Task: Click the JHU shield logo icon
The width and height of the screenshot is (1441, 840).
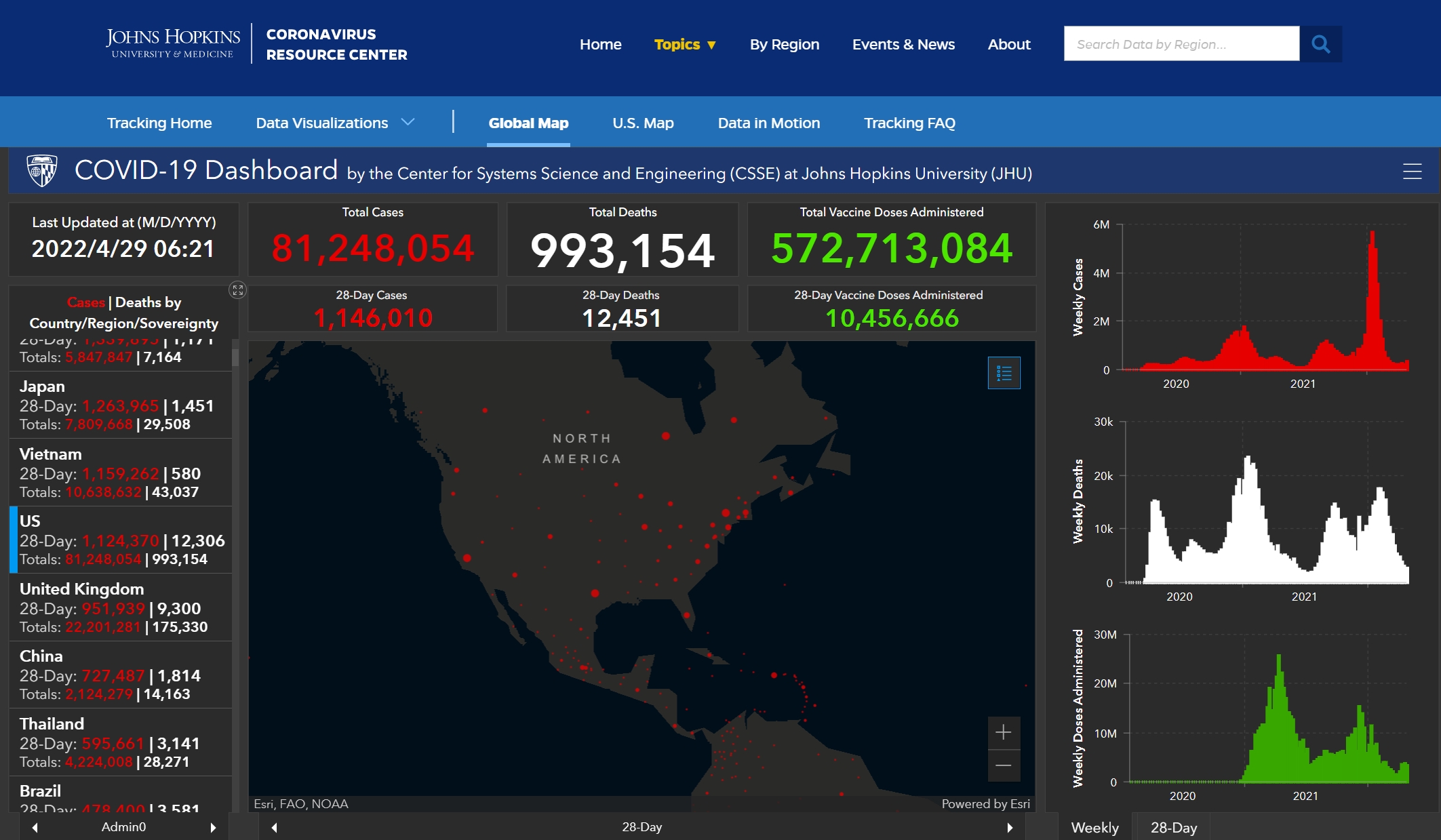Action: tap(42, 170)
